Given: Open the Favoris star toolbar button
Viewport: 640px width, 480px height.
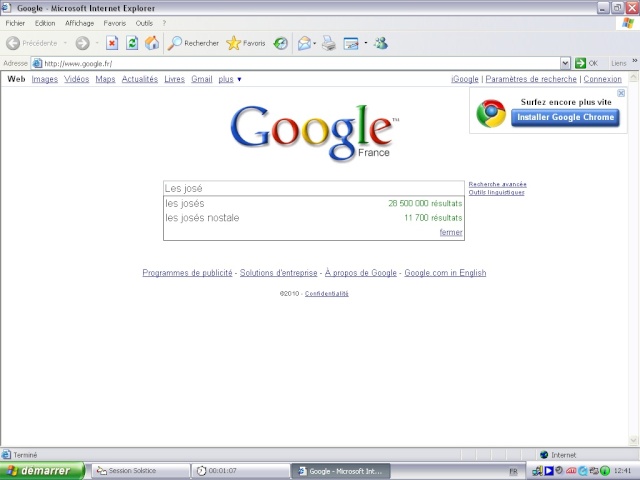Looking at the screenshot, I should pos(246,43).
